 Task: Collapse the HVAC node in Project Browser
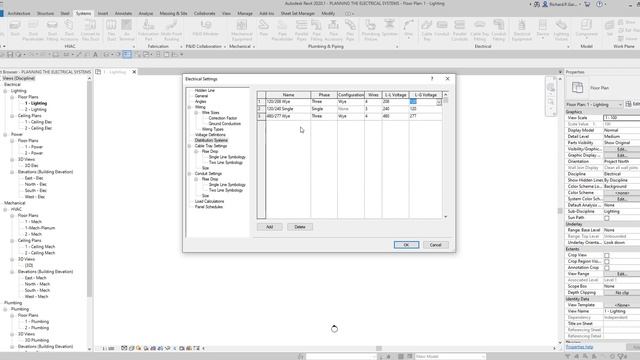click(5, 209)
